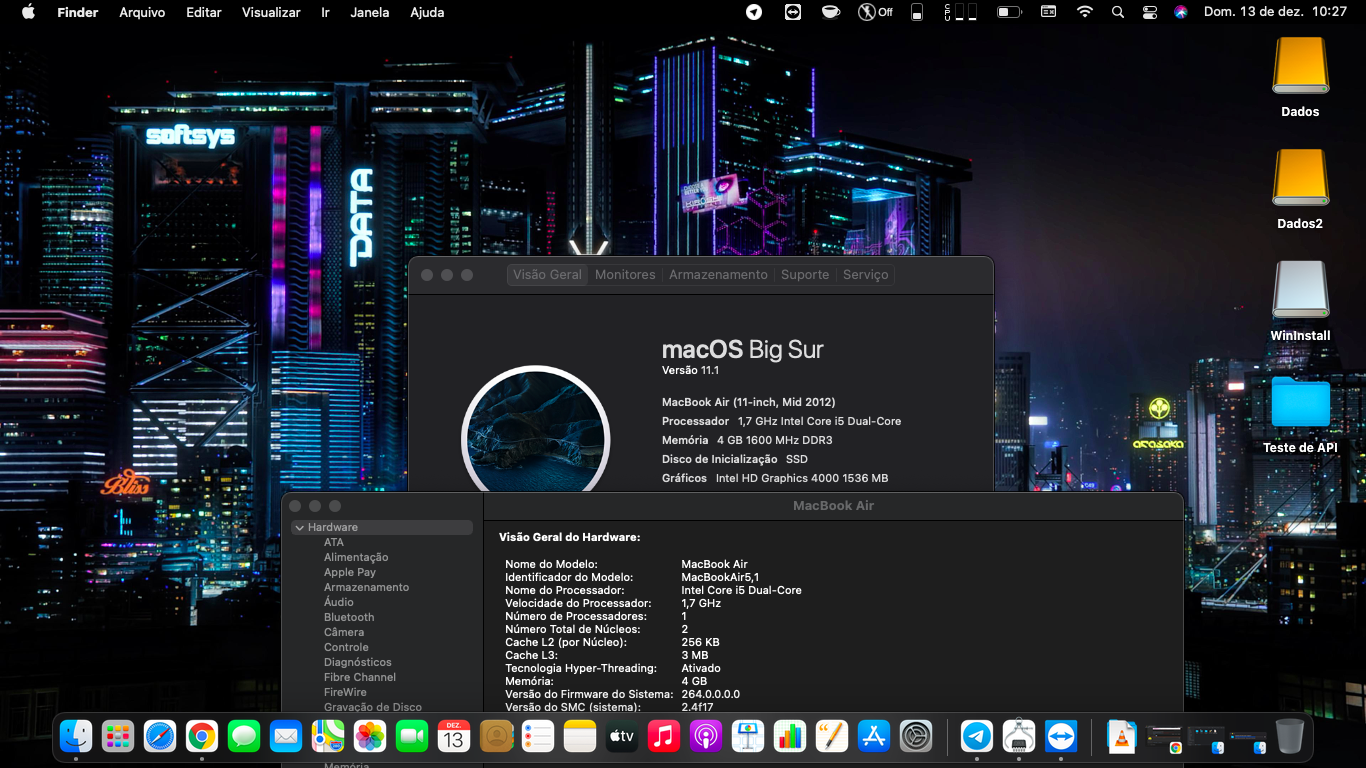
Task: Switch to the Armazenamento tab
Action: [x=718, y=274]
